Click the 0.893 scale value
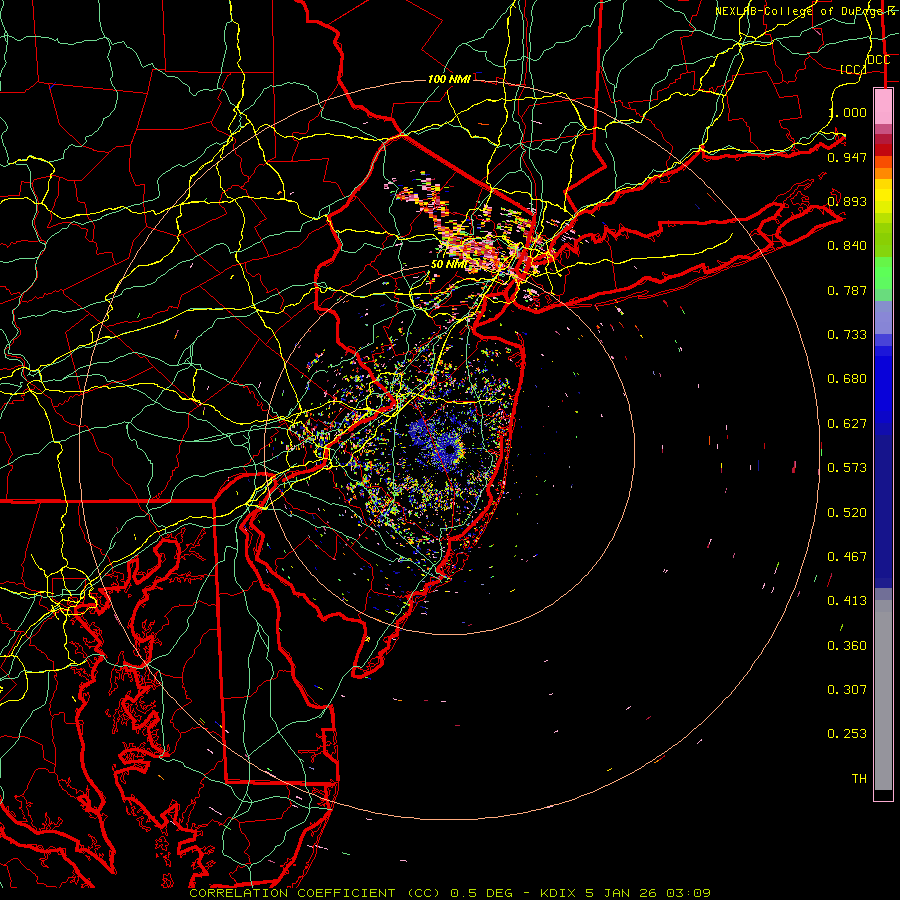 (847, 201)
